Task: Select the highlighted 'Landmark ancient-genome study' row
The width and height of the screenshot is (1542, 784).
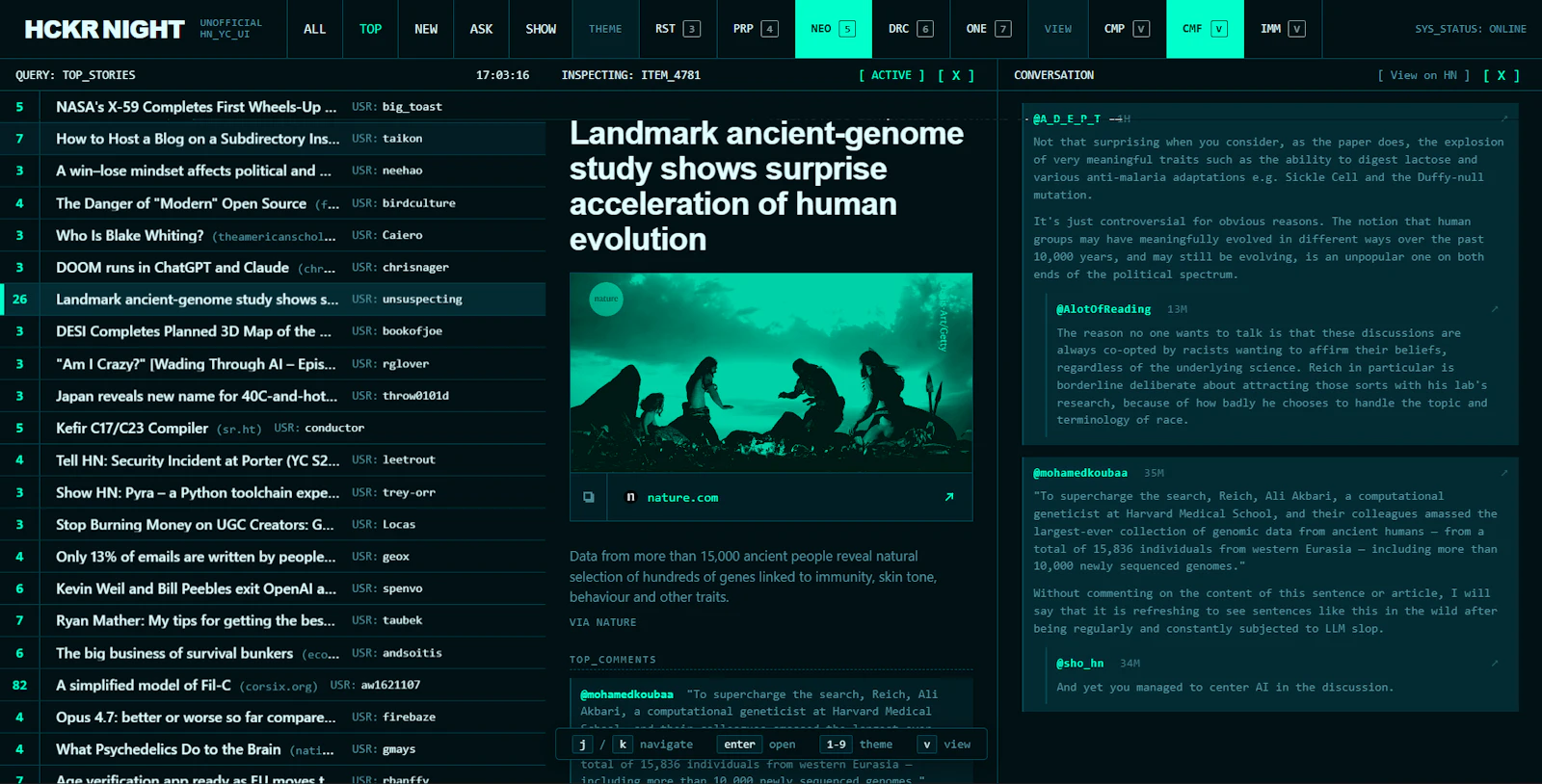Action: coord(273,300)
